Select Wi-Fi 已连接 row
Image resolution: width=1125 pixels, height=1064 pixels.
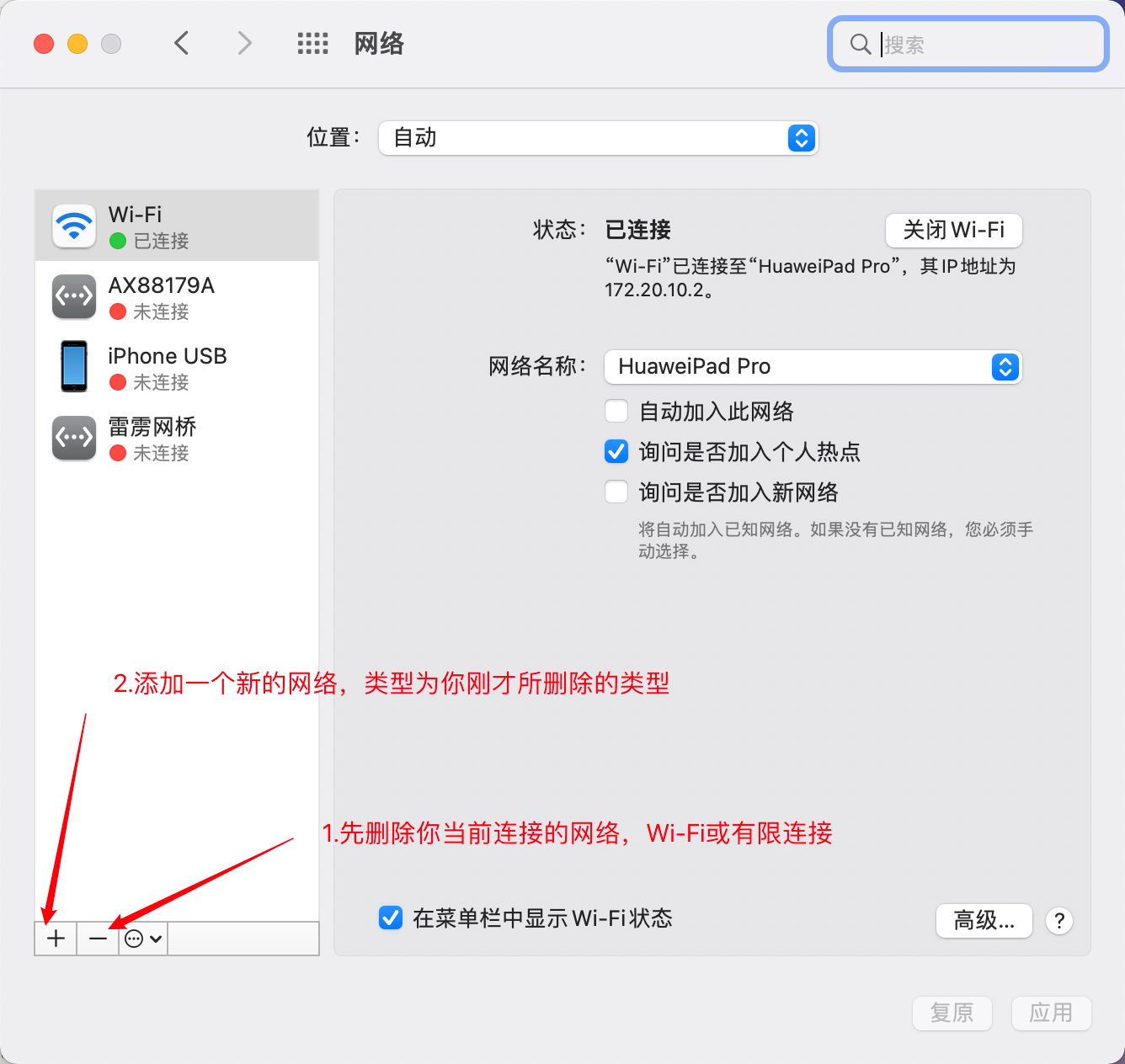(177, 226)
